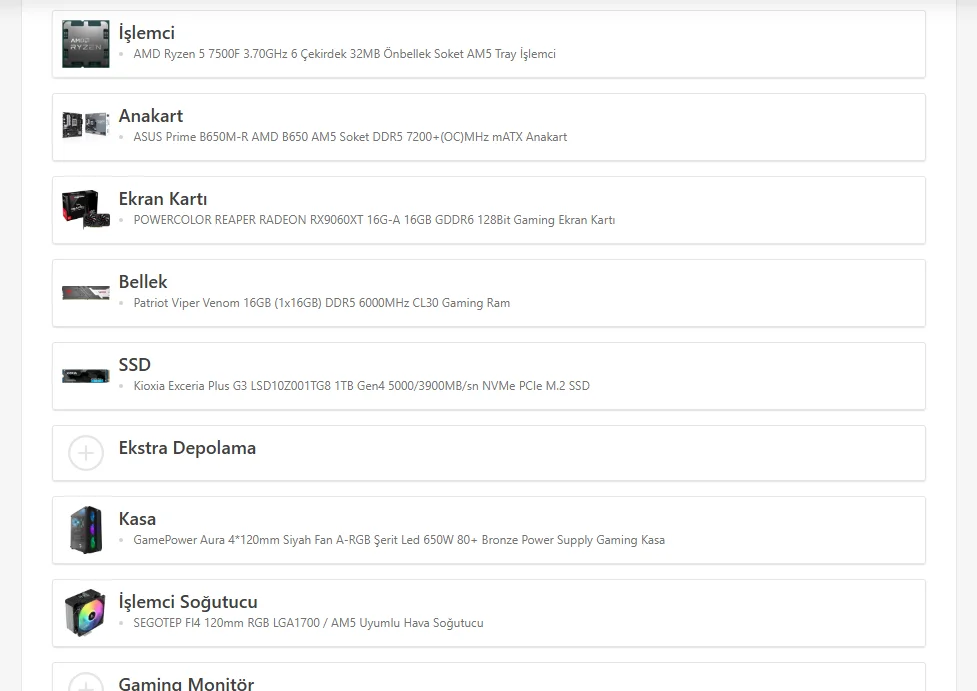Click the Kioxia SSD thumbnail image
977x691 pixels.
point(86,376)
